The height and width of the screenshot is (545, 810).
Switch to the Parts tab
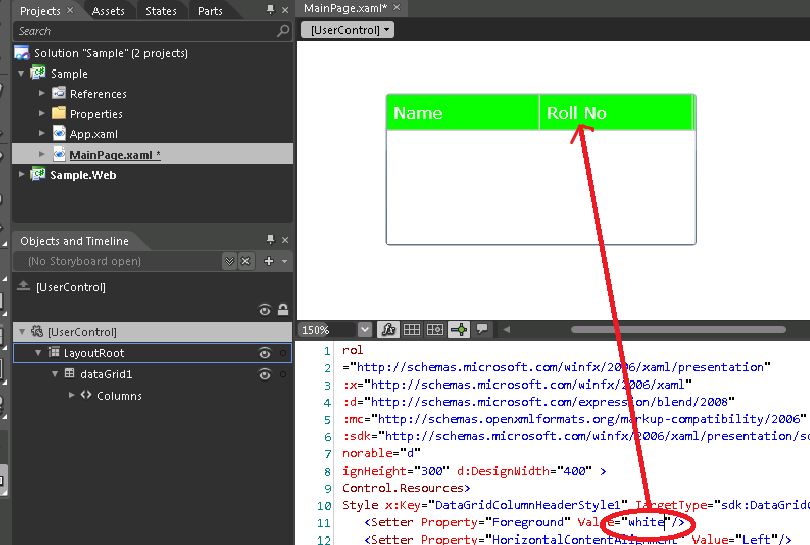pos(210,11)
